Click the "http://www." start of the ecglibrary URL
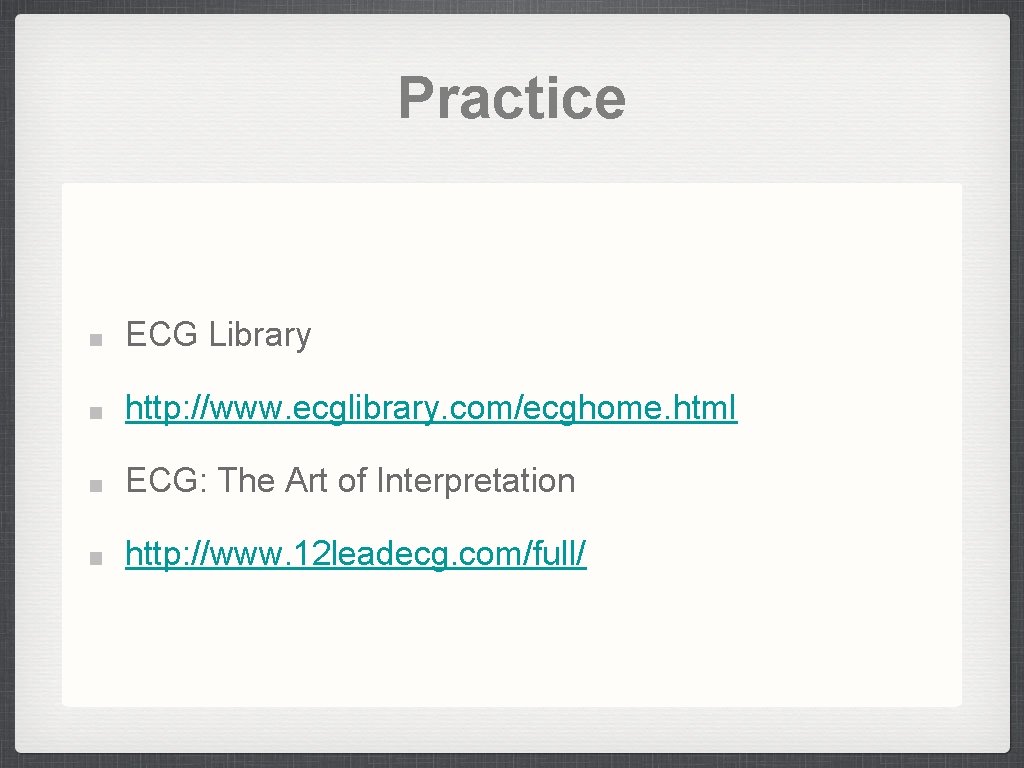1024x768 pixels. [x=190, y=408]
